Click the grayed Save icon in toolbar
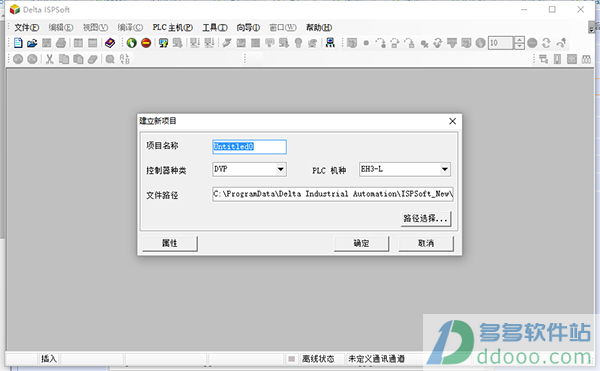 (47, 43)
